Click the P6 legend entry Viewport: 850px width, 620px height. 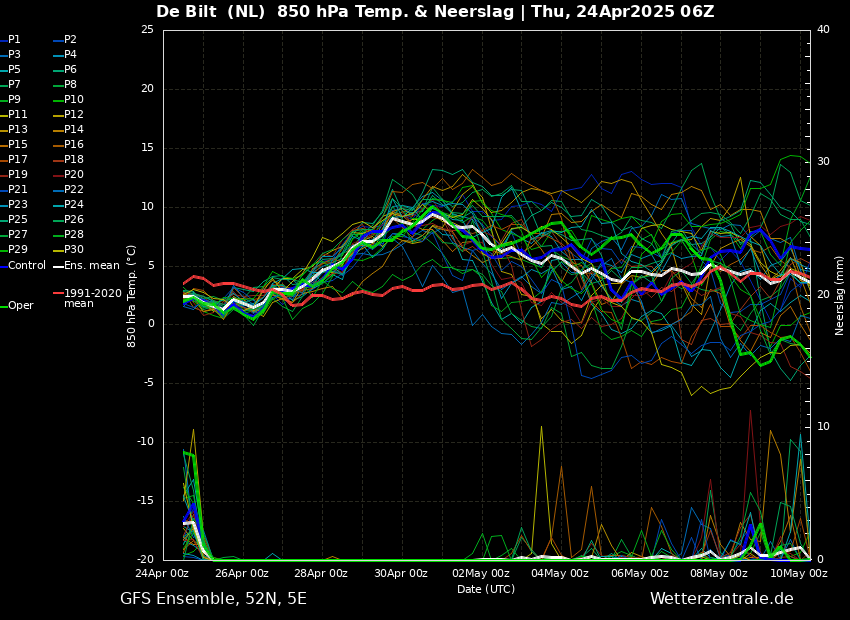pyautogui.click(x=65, y=69)
